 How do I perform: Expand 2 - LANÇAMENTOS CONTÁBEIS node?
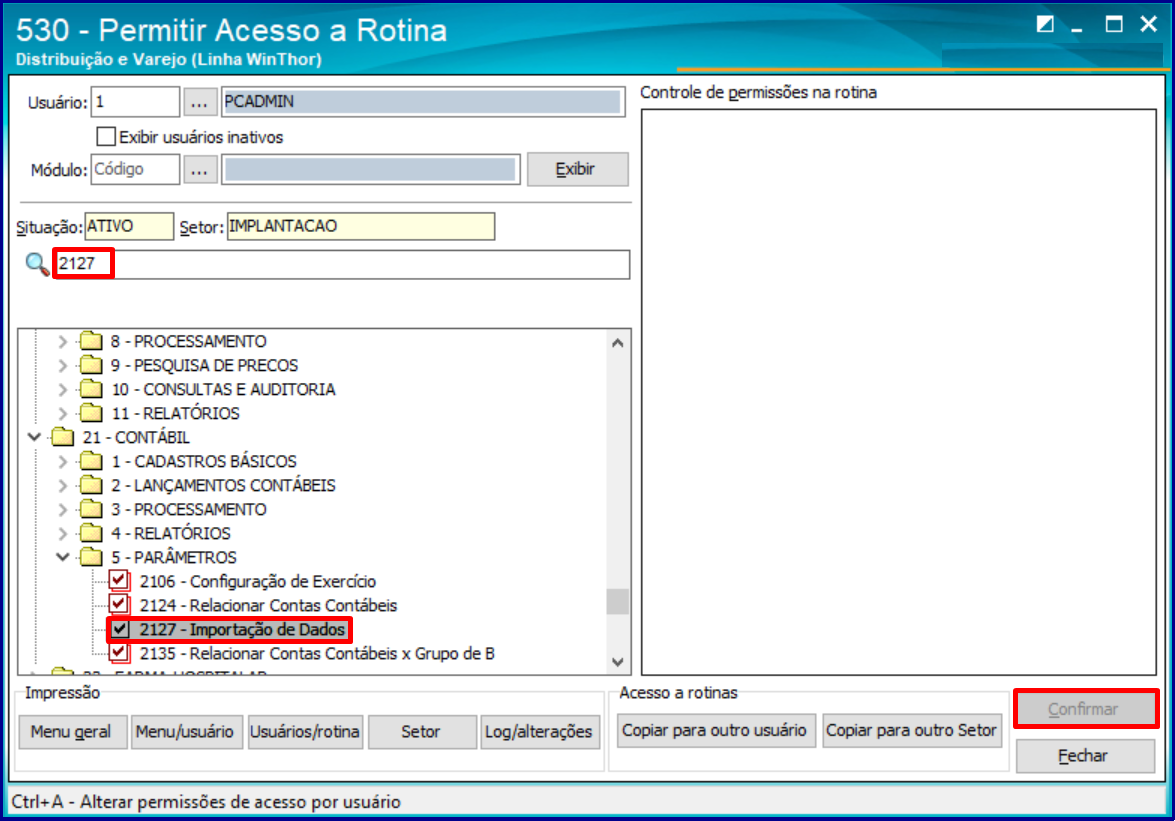click(x=63, y=485)
